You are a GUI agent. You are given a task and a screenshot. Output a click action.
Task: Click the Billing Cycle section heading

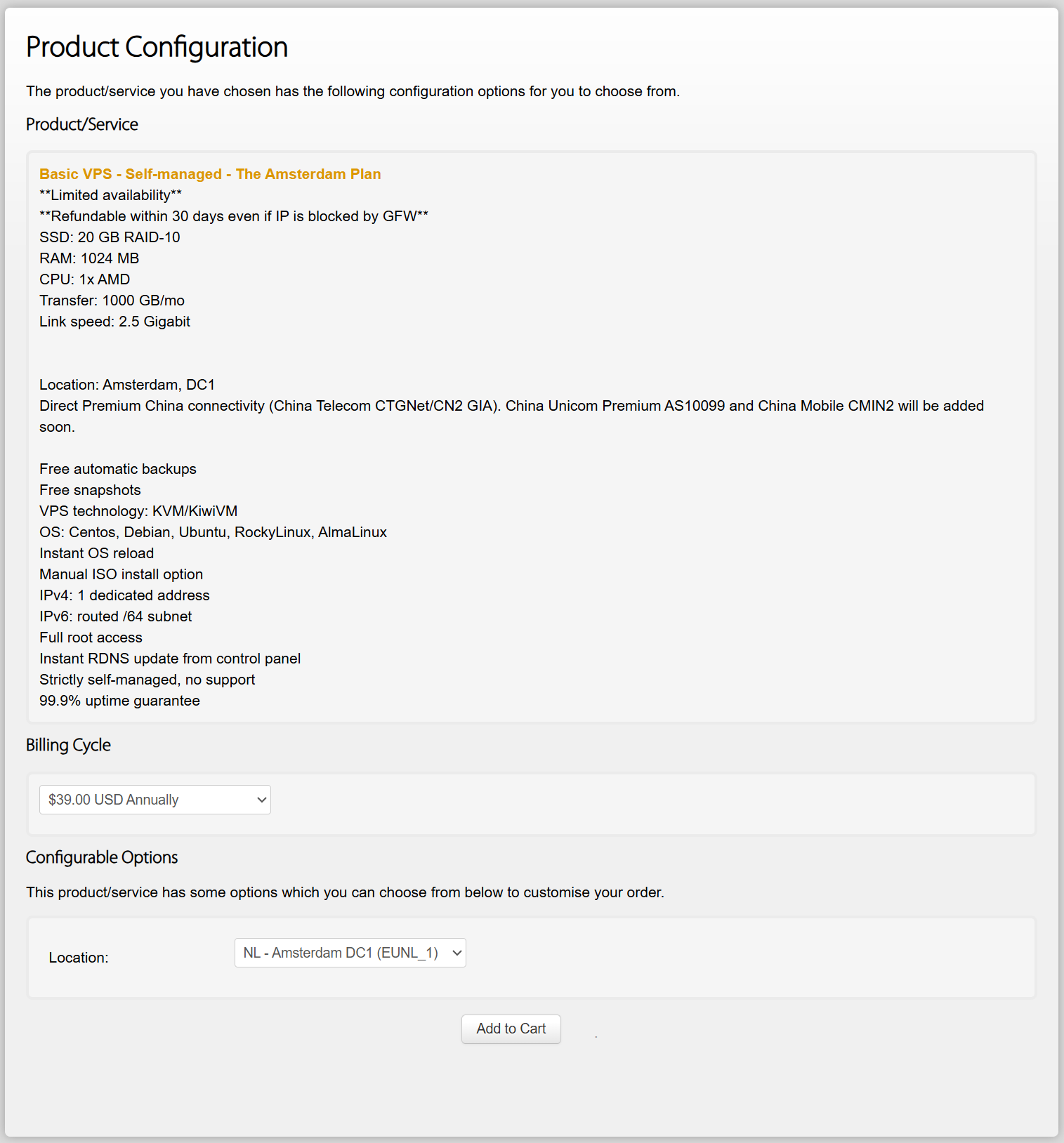pos(68,745)
